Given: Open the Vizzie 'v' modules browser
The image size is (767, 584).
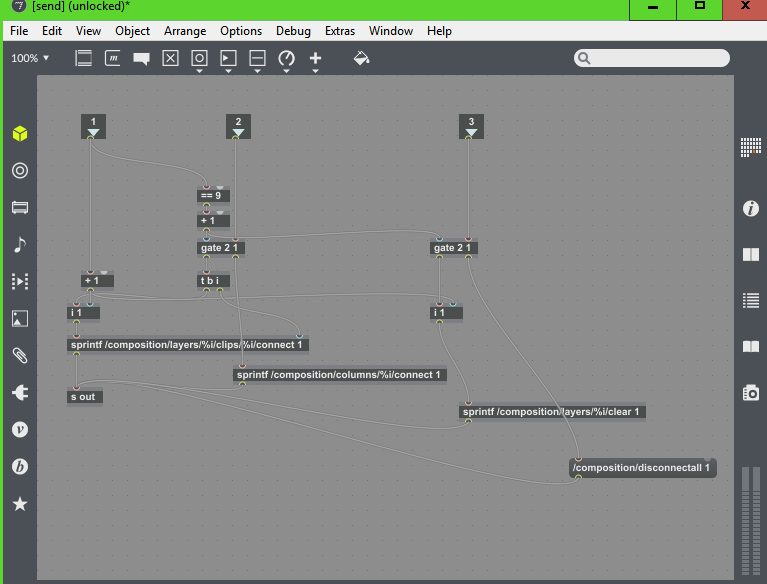Looking at the screenshot, I should tap(19, 429).
